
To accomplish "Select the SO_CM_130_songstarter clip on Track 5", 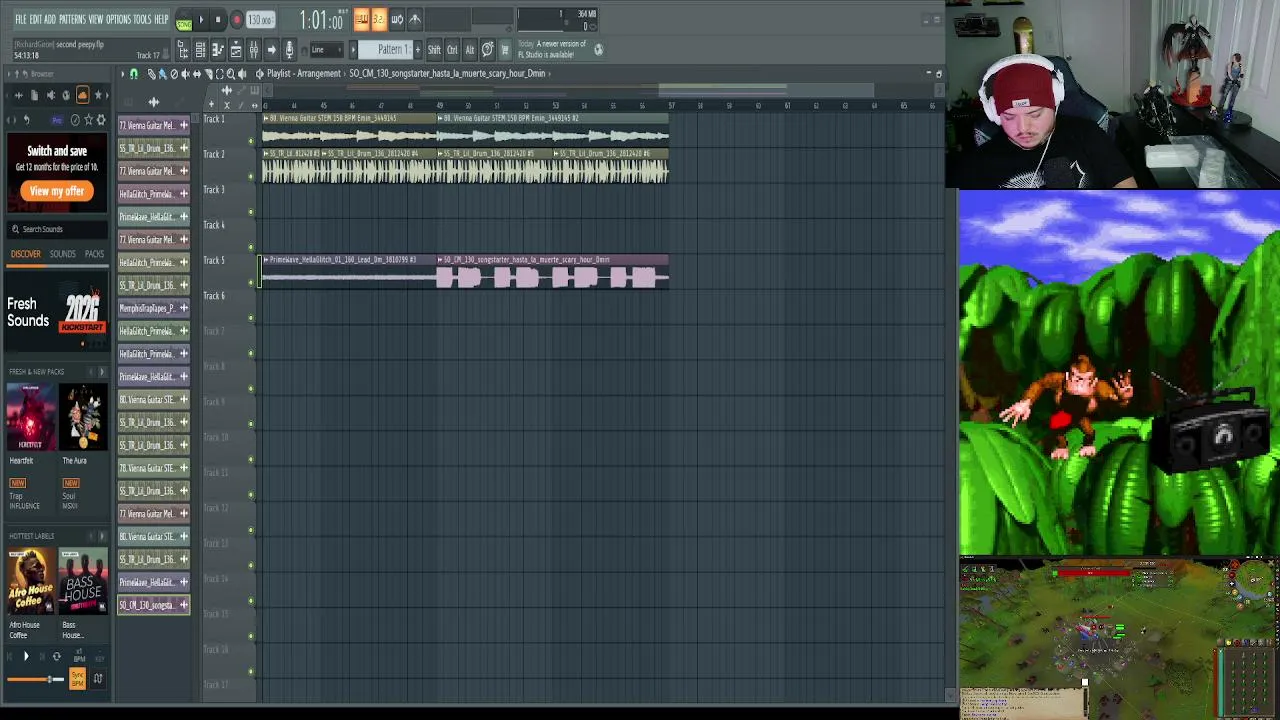I will tap(552, 272).
